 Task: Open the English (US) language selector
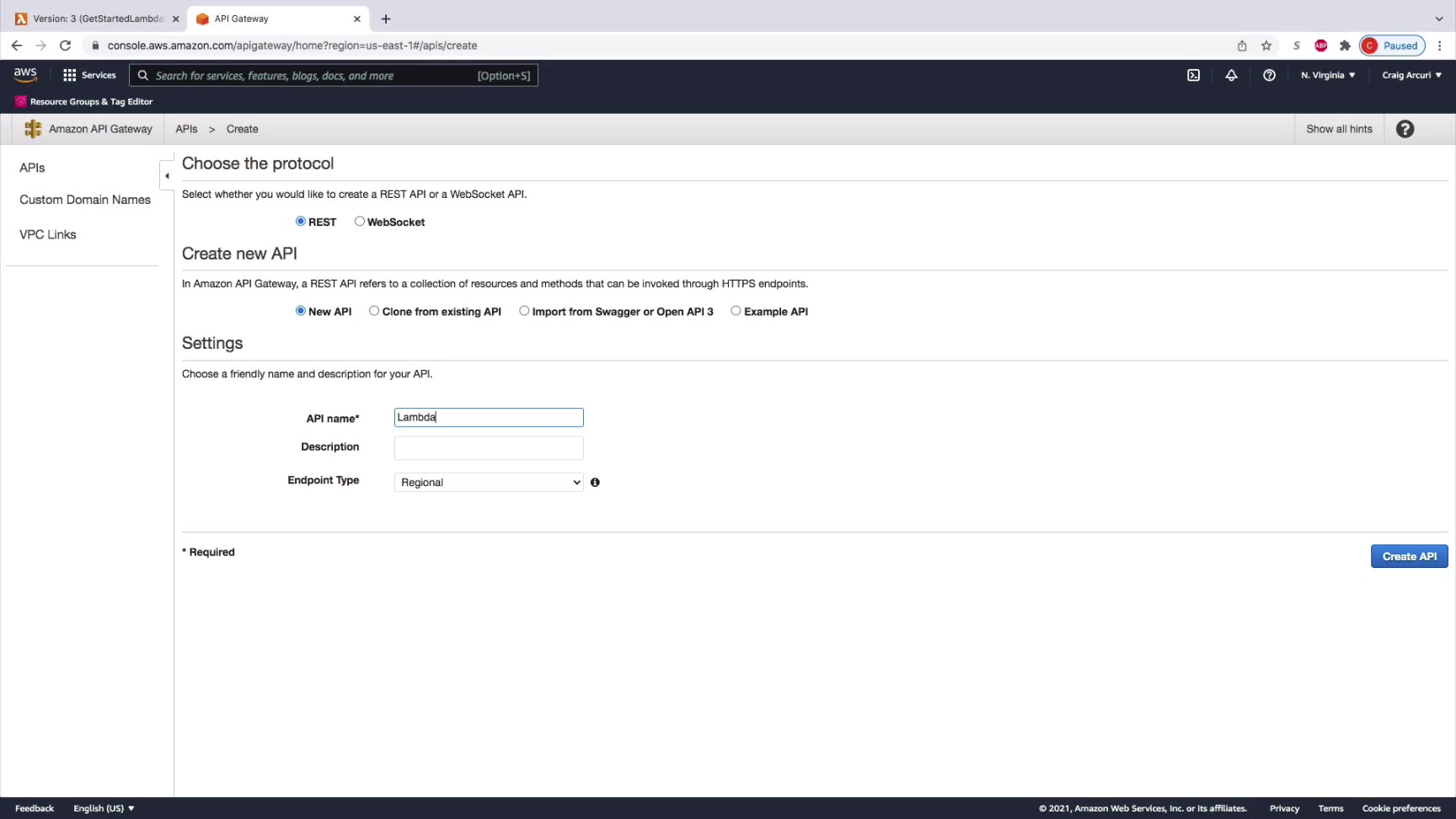pyautogui.click(x=104, y=808)
